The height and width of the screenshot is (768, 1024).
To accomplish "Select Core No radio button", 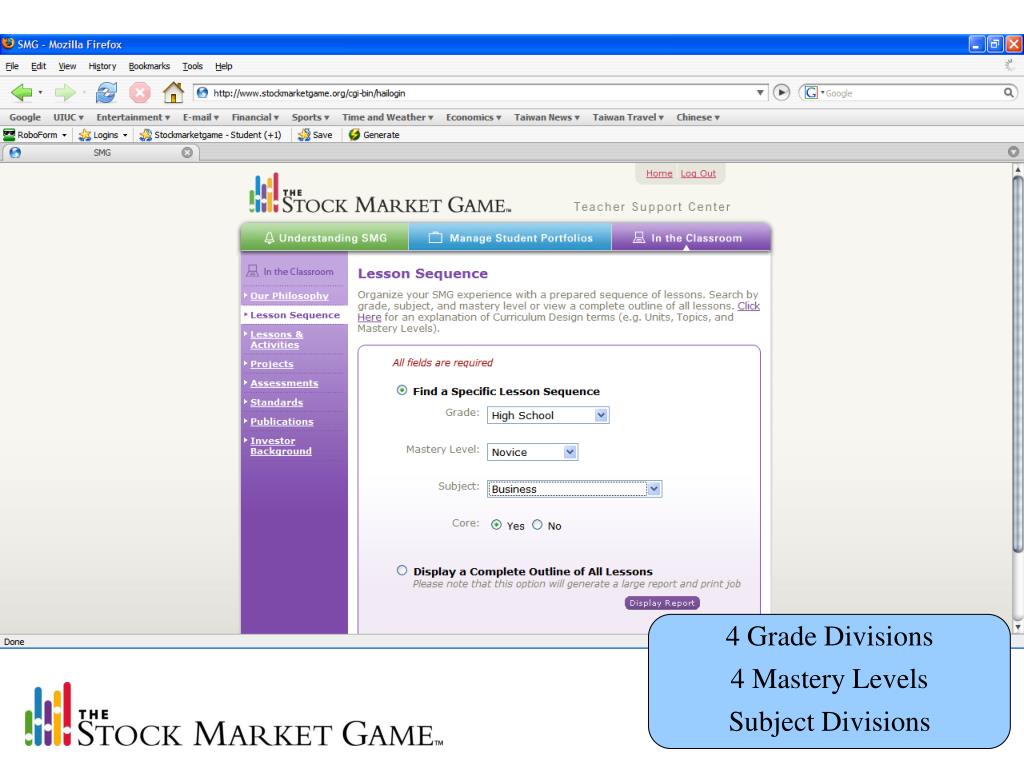I will (537, 524).
